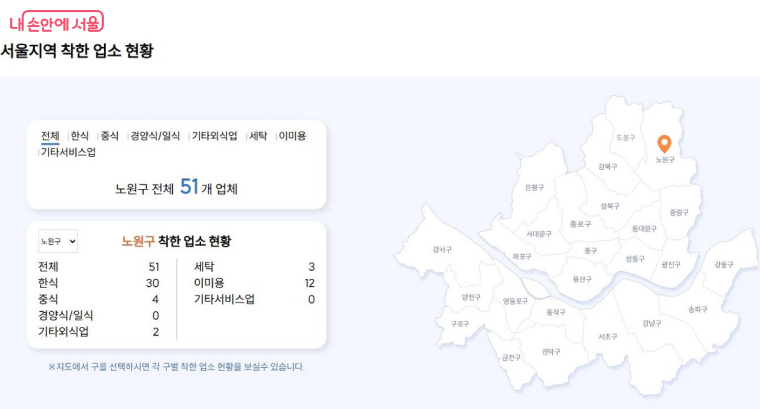This screenshot has width=760, height=409.
Task: Click the 내 손안에 서울 logo
Action: [56, 22]
